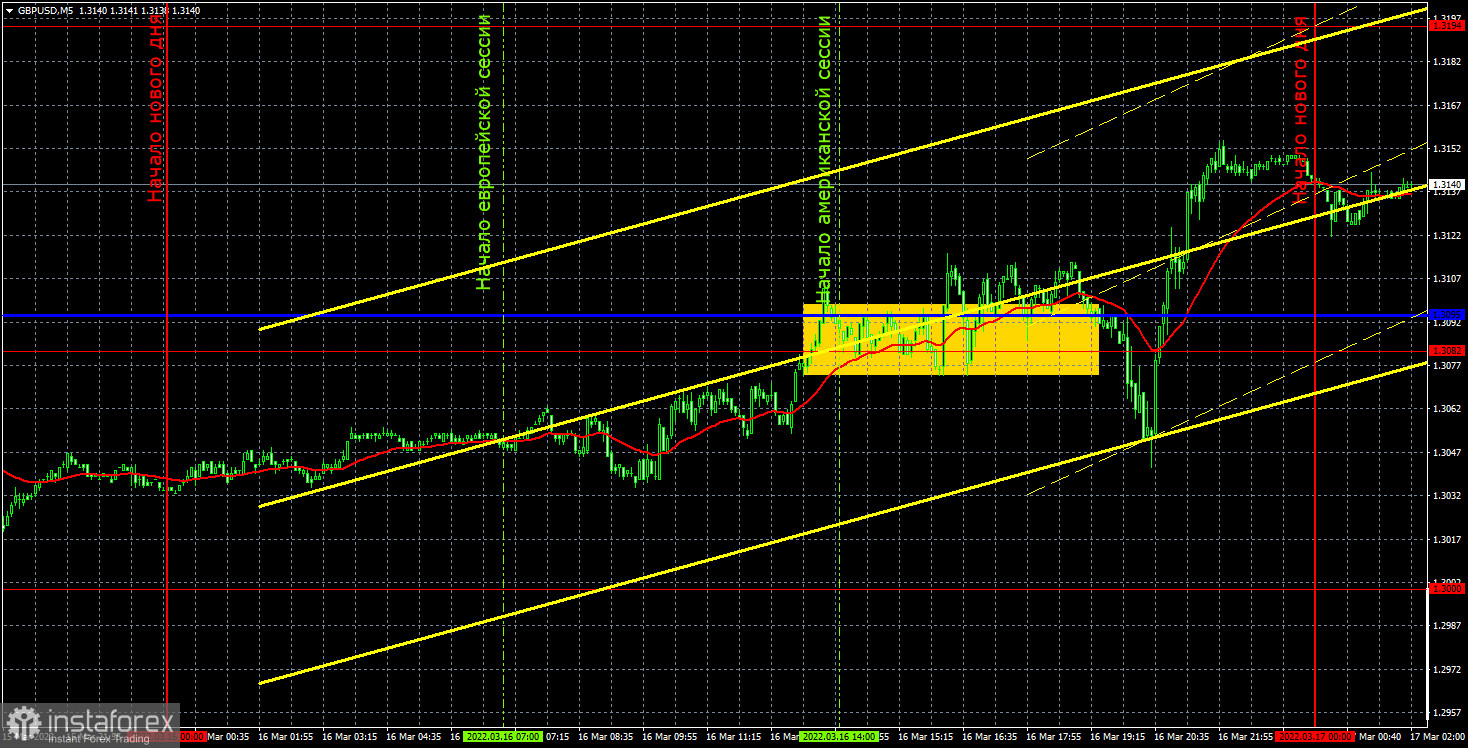Viewport: 1468px width, 748px height.
Task: Click the axis price value 1.3182
Action: (1445, 62)
